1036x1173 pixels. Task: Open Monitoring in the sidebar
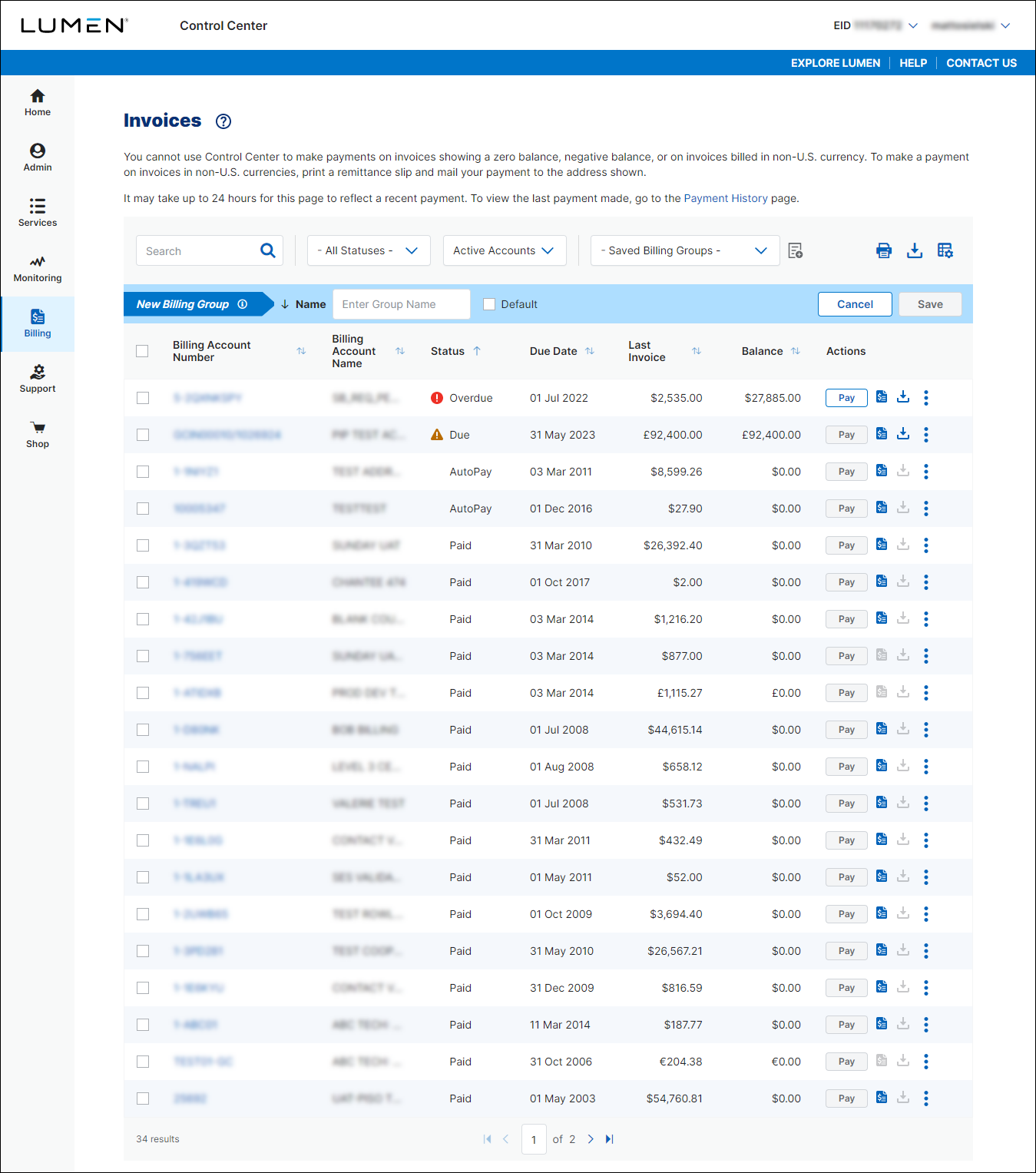click(38, 269)
